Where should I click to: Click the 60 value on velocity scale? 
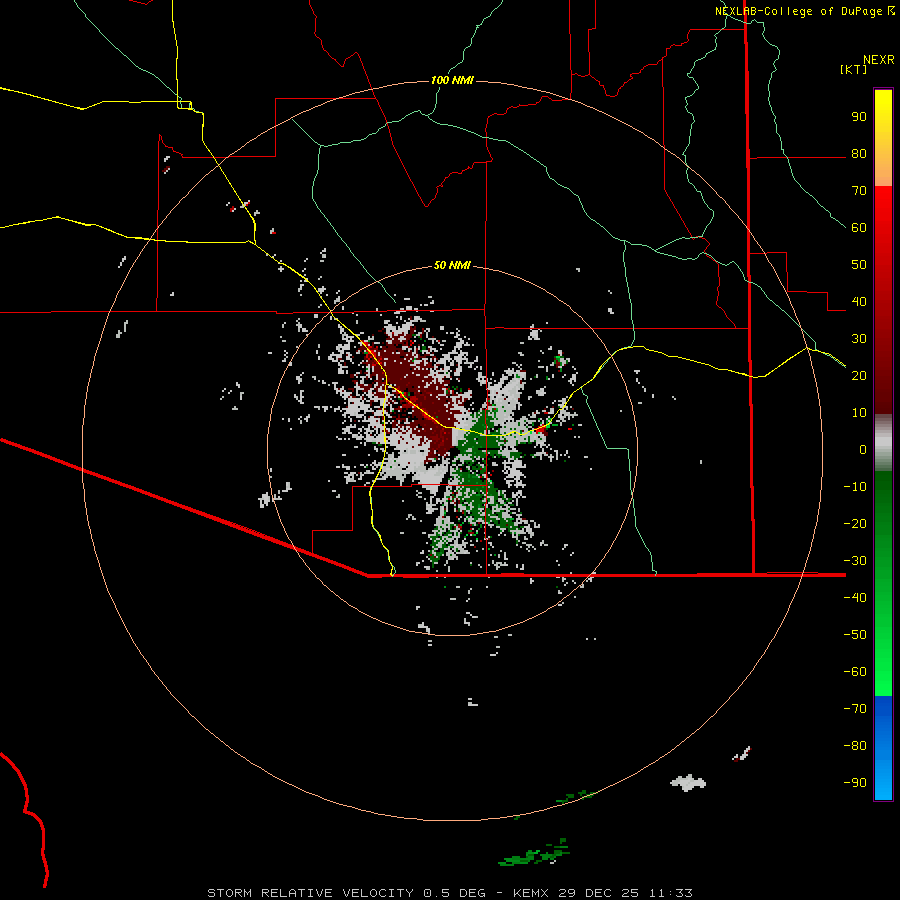(859, 228)
